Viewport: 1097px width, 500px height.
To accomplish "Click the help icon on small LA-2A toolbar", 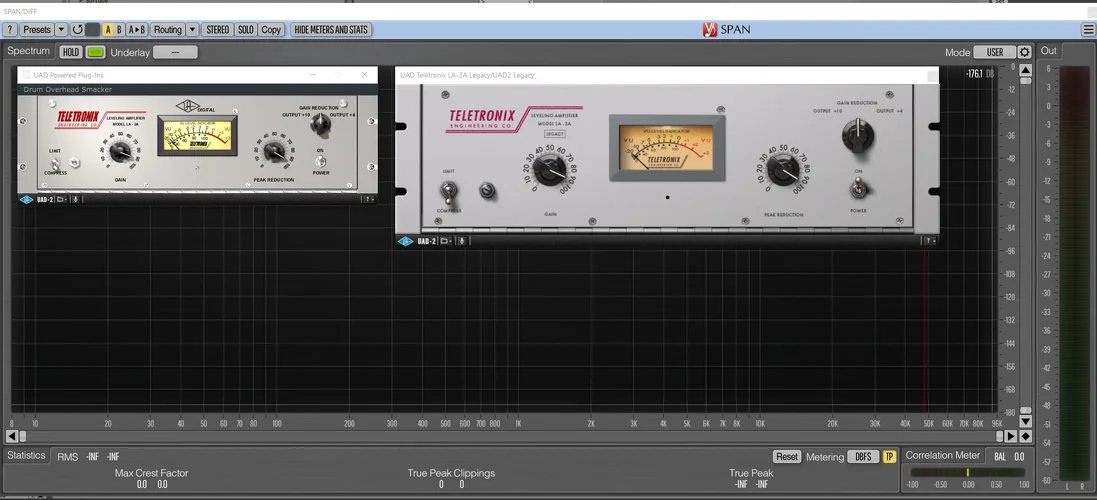I will (x=368, y=199).
